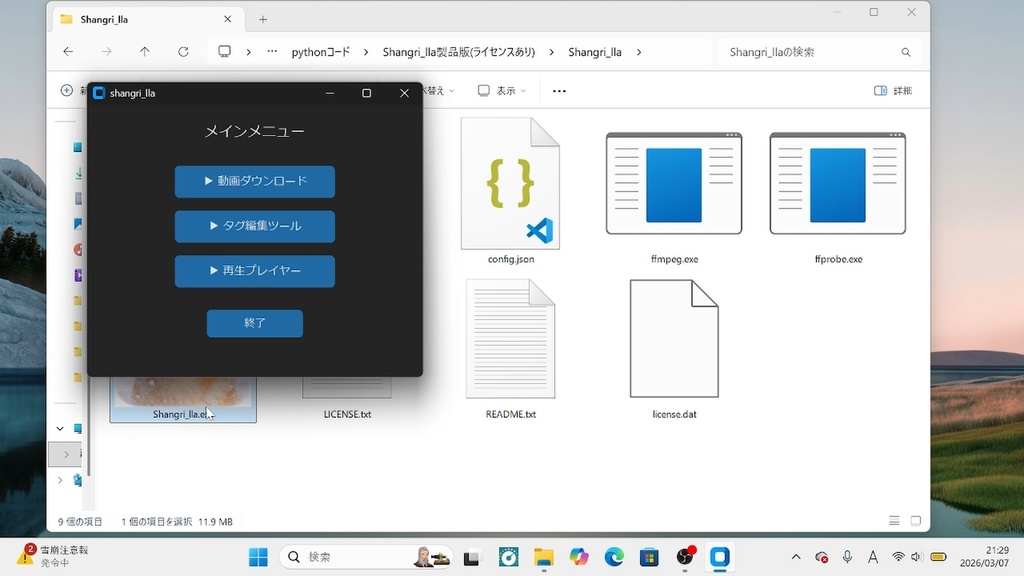The width and height of the screenshot is (1024, 576).
Task: Navigate to Shangri_lla製品版(ライセンスあり) breadcrumb
Action: [x=458, y=52]
